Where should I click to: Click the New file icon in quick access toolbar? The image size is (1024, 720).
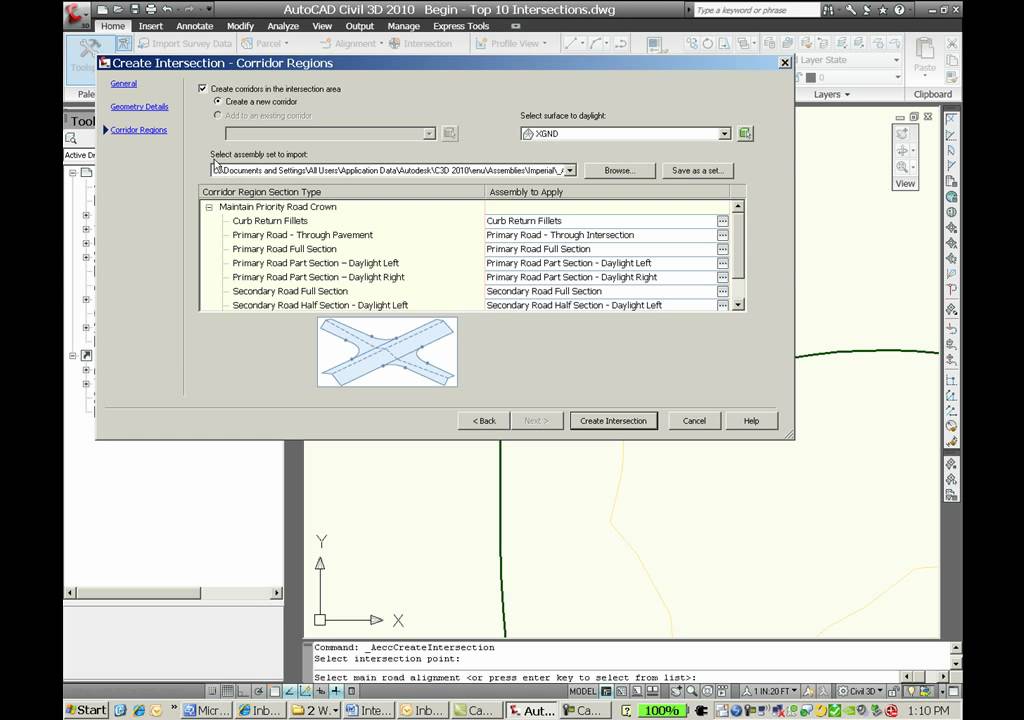point(103,10)
